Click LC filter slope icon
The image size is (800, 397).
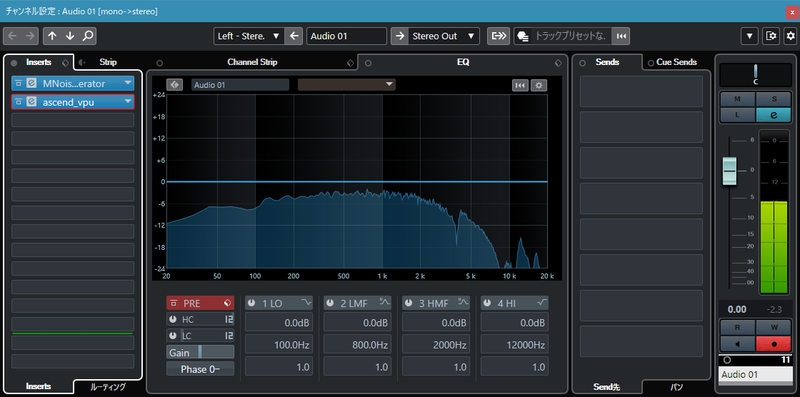pyautogui.click(x=229, y=336)
